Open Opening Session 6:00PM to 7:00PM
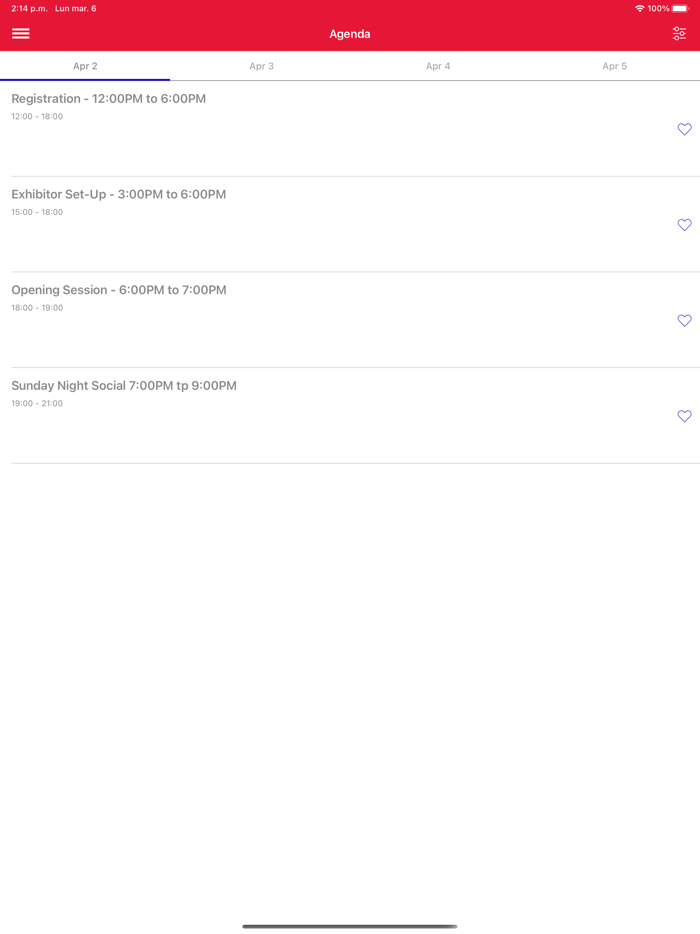Viewport: 700px width, 934px height. click(x=119, y=290)
